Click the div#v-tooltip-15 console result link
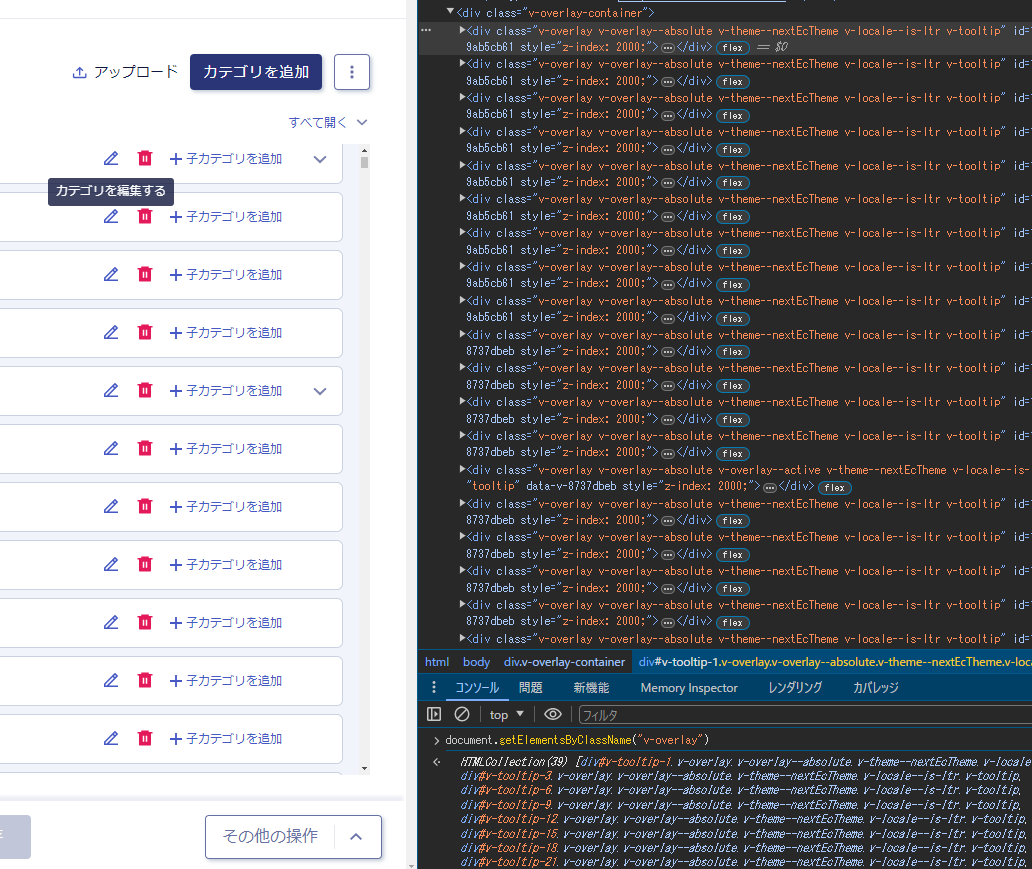 pos(509,833)
